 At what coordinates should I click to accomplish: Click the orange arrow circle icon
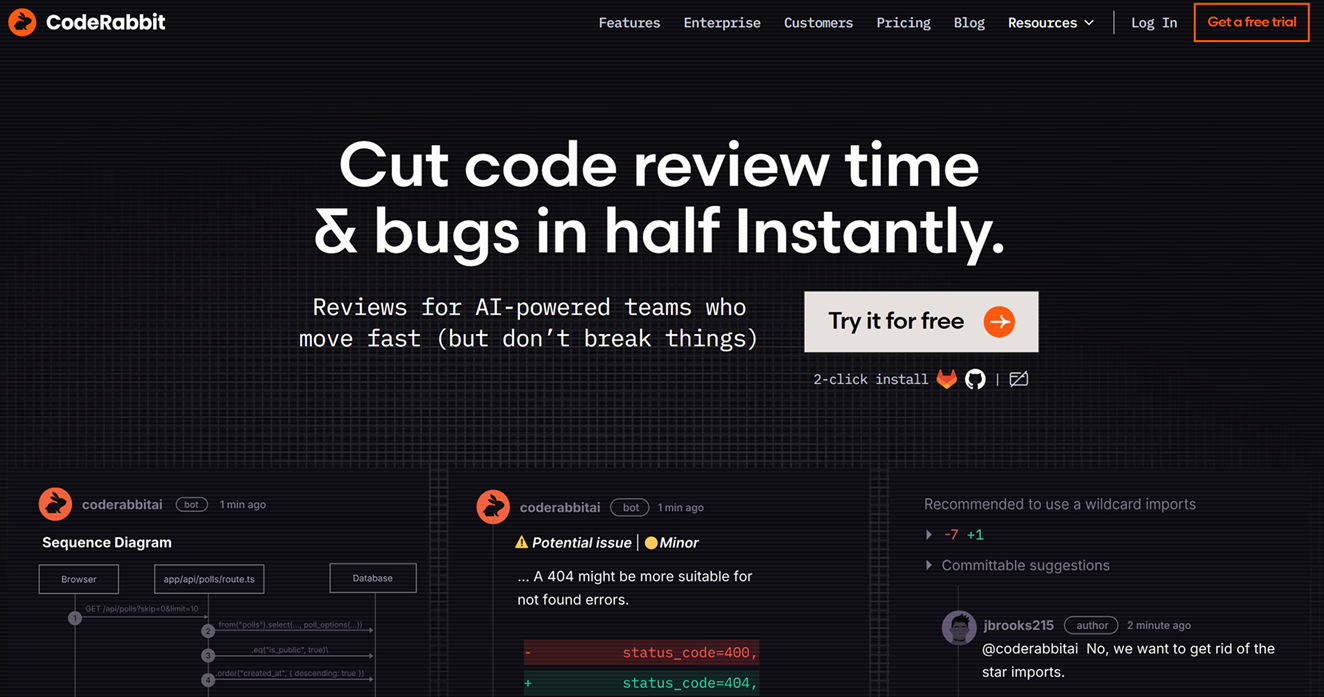click(999, 321)
